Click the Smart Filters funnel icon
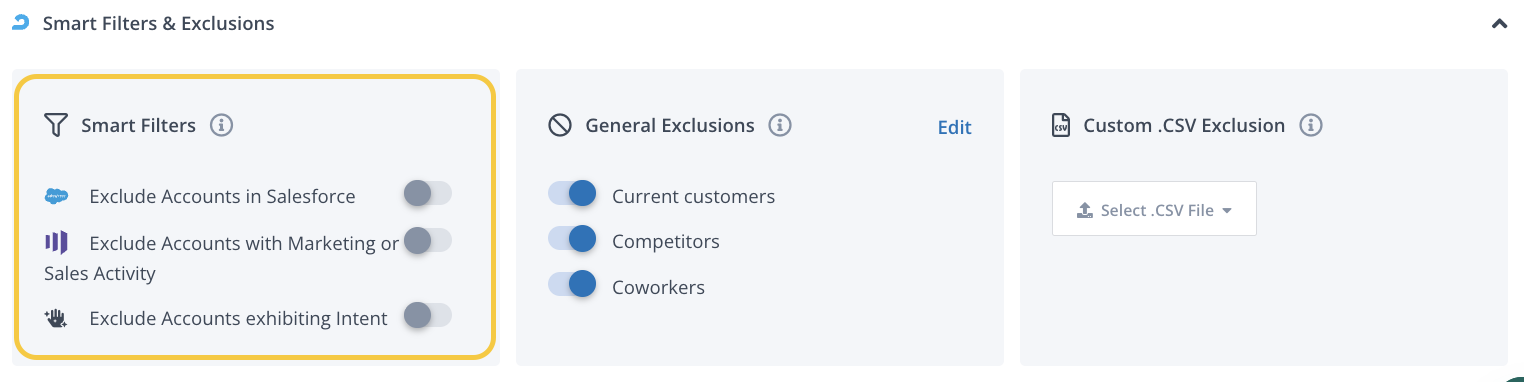The image size is (1524, 382). click(56, 125)
